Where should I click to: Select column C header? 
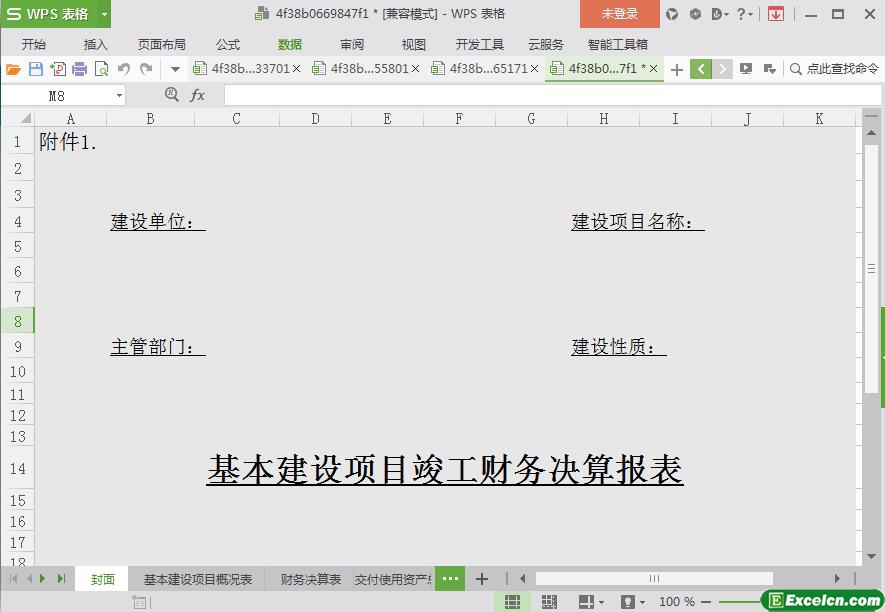[x=236, y=118]
